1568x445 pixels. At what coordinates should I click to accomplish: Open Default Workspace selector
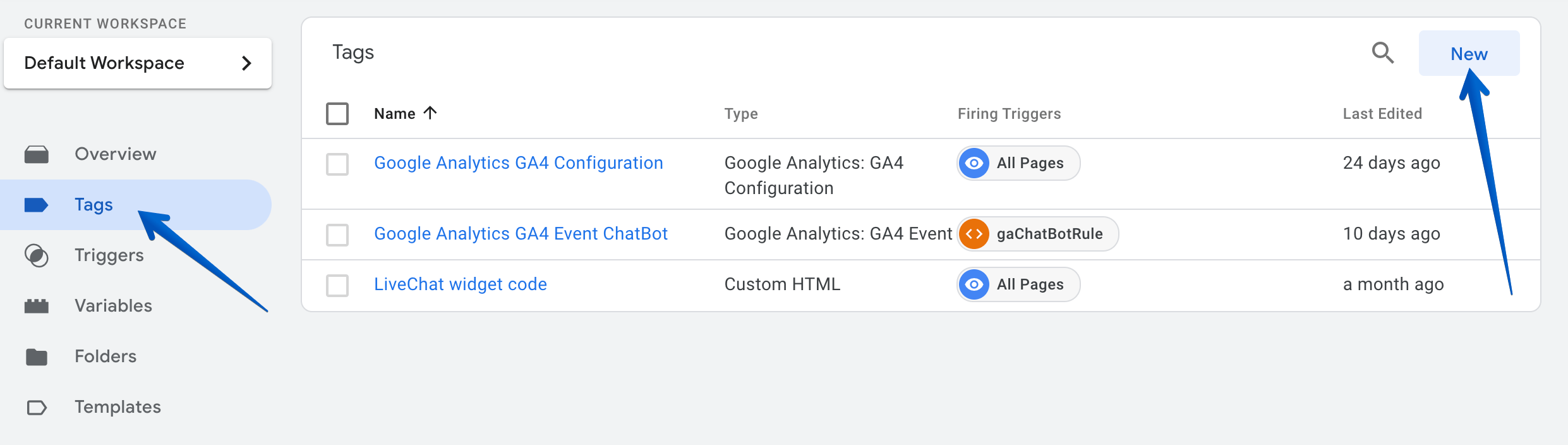pyautogui.click(x=138, y=63)
